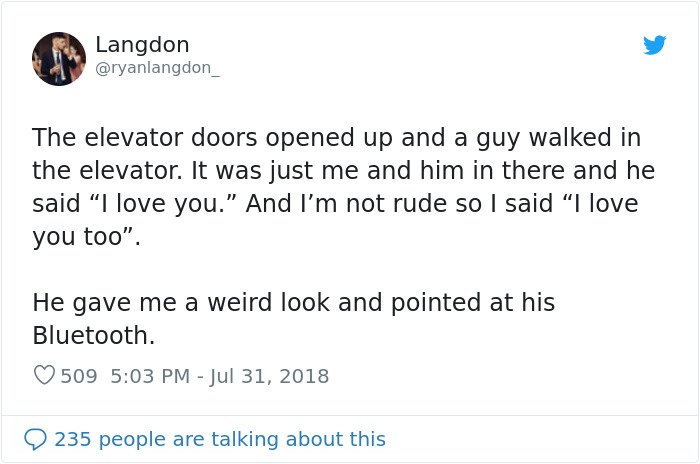
Task: Open Langdon's profile picture
Action: [59, 59]
